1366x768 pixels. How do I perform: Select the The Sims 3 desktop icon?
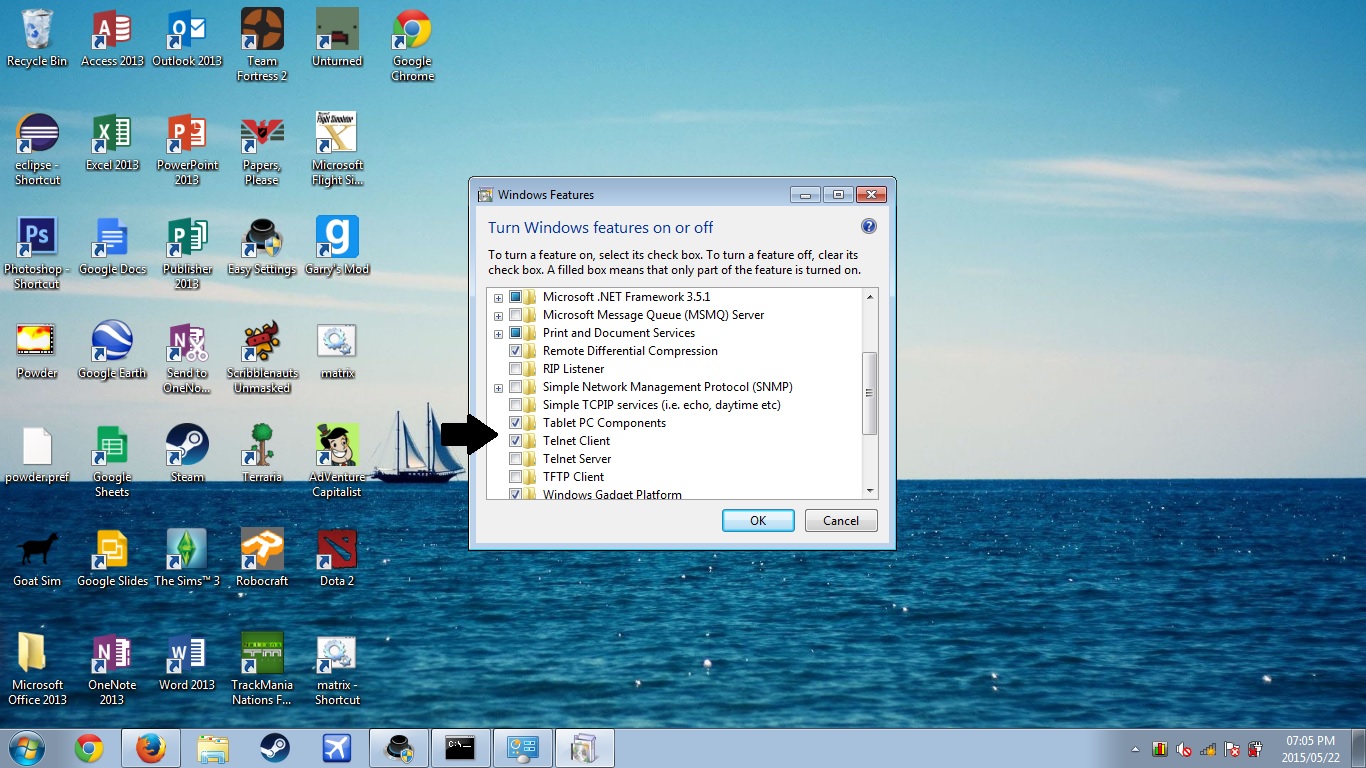point(187,558)
